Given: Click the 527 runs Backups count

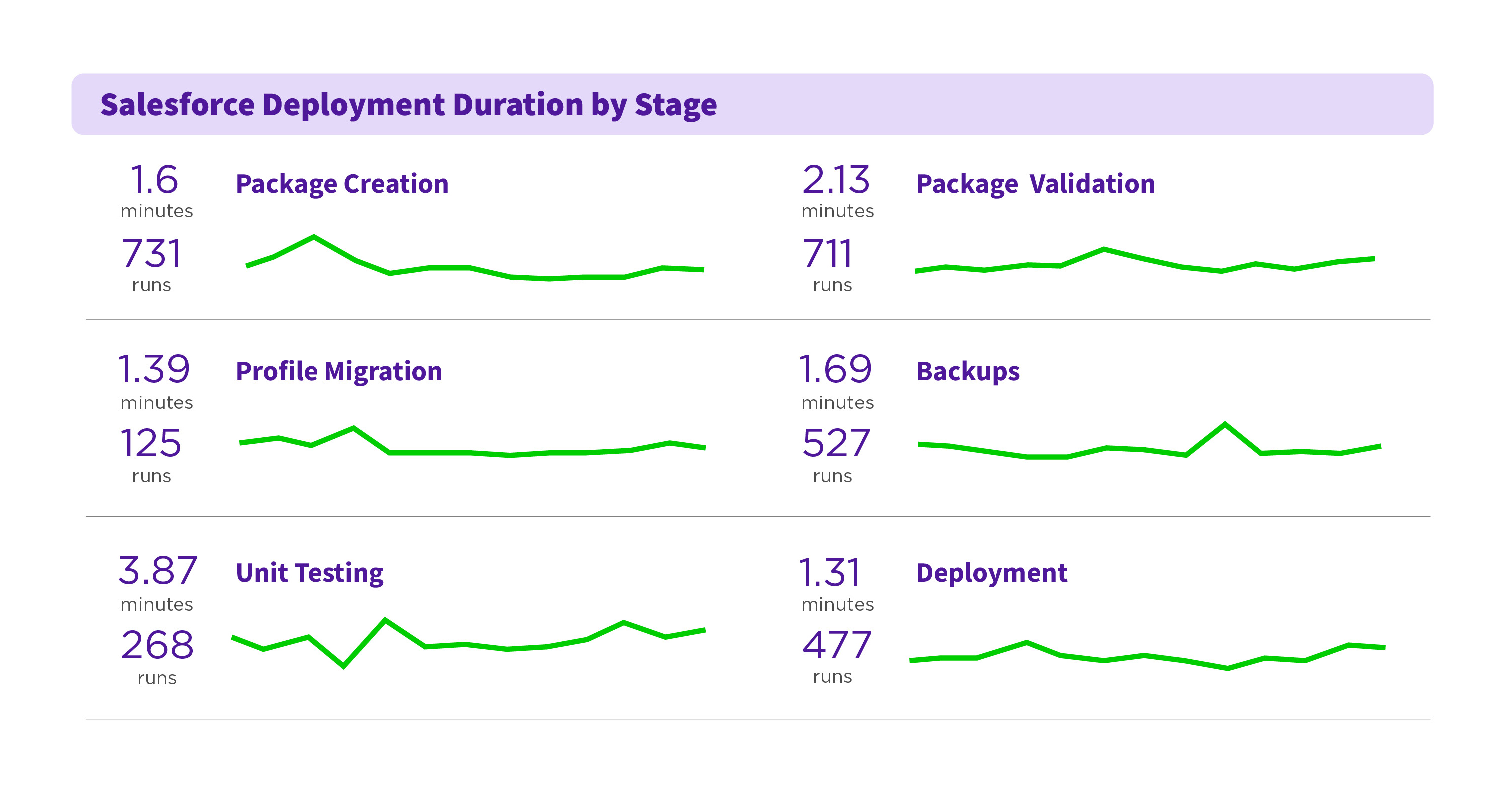Looking at the screenshot, I should coord(836,443).
